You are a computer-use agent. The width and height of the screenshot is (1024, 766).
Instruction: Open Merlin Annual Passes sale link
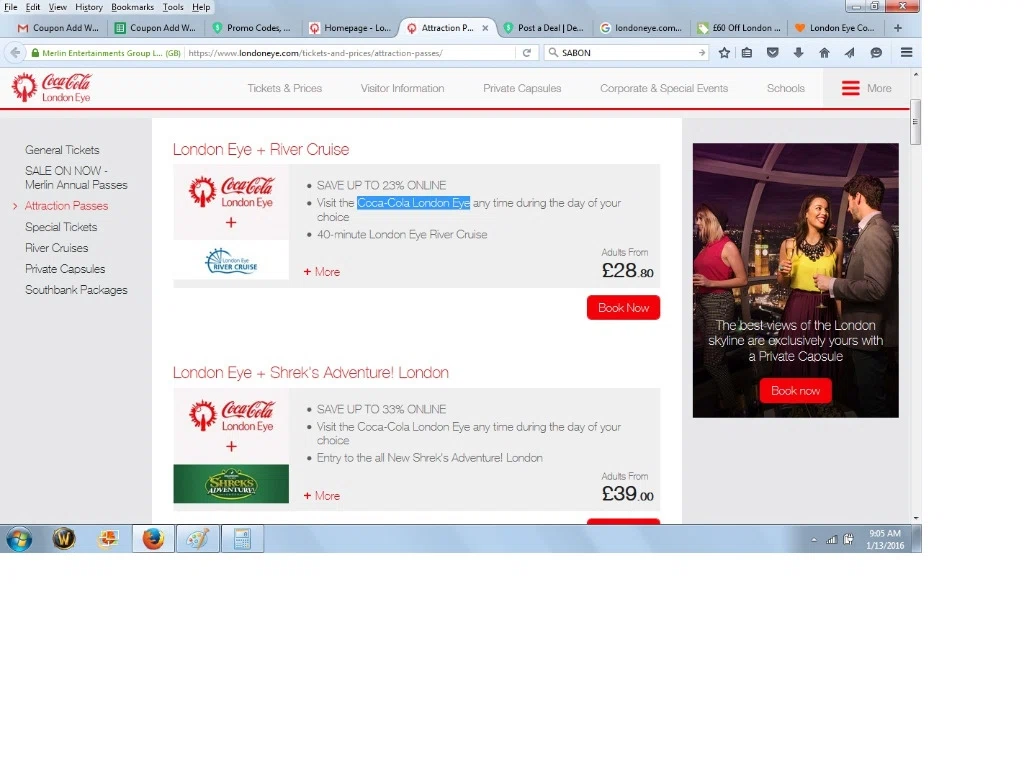[76, 178]
